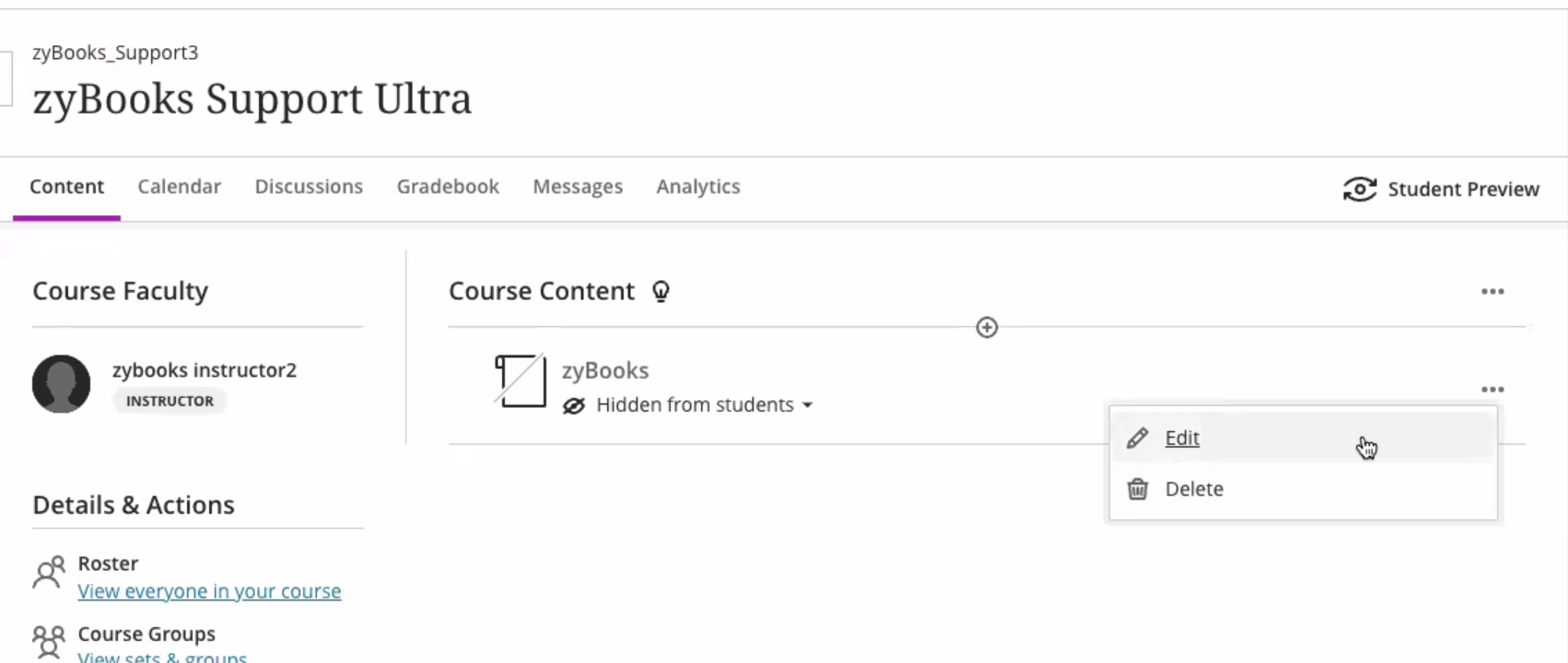
Task: Switch to the Calendar tab
Action: pos(179,187)
